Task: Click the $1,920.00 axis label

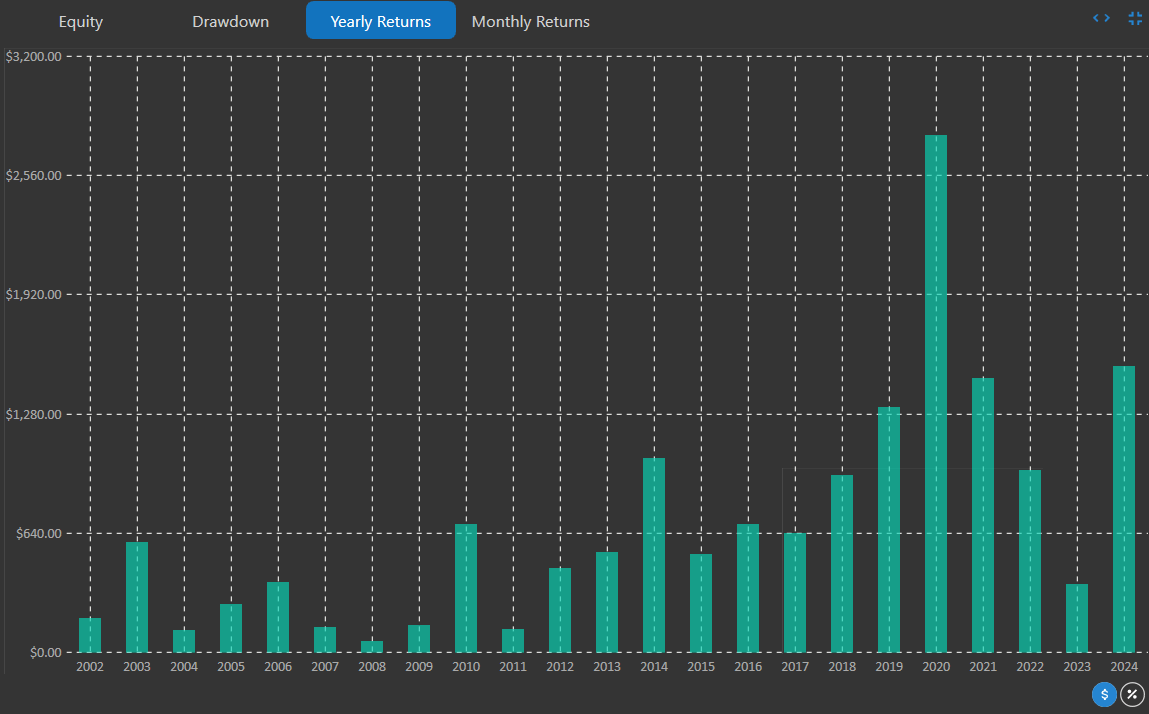Action: pyautogui.click(x=34, y=295)
